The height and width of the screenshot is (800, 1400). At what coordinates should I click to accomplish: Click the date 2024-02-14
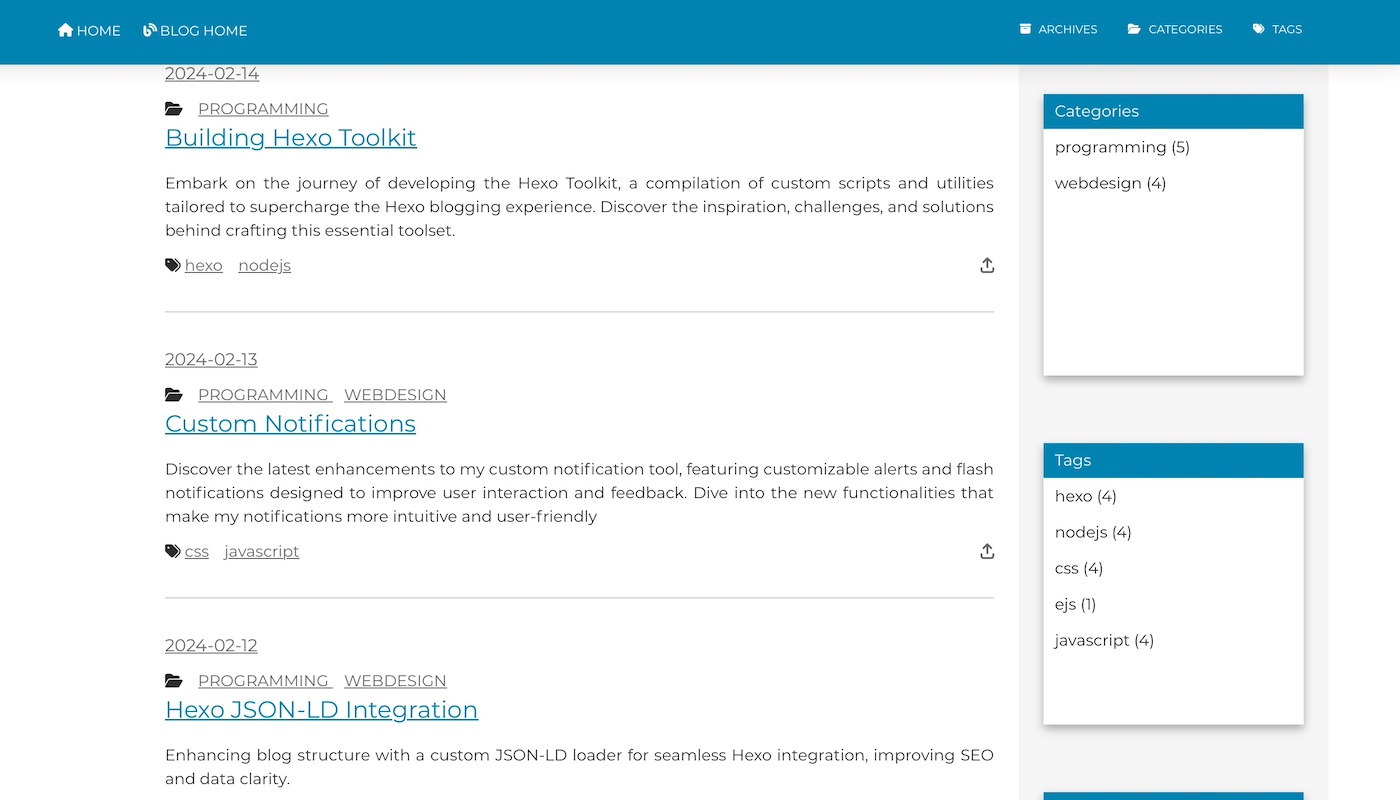pos(212,73)
